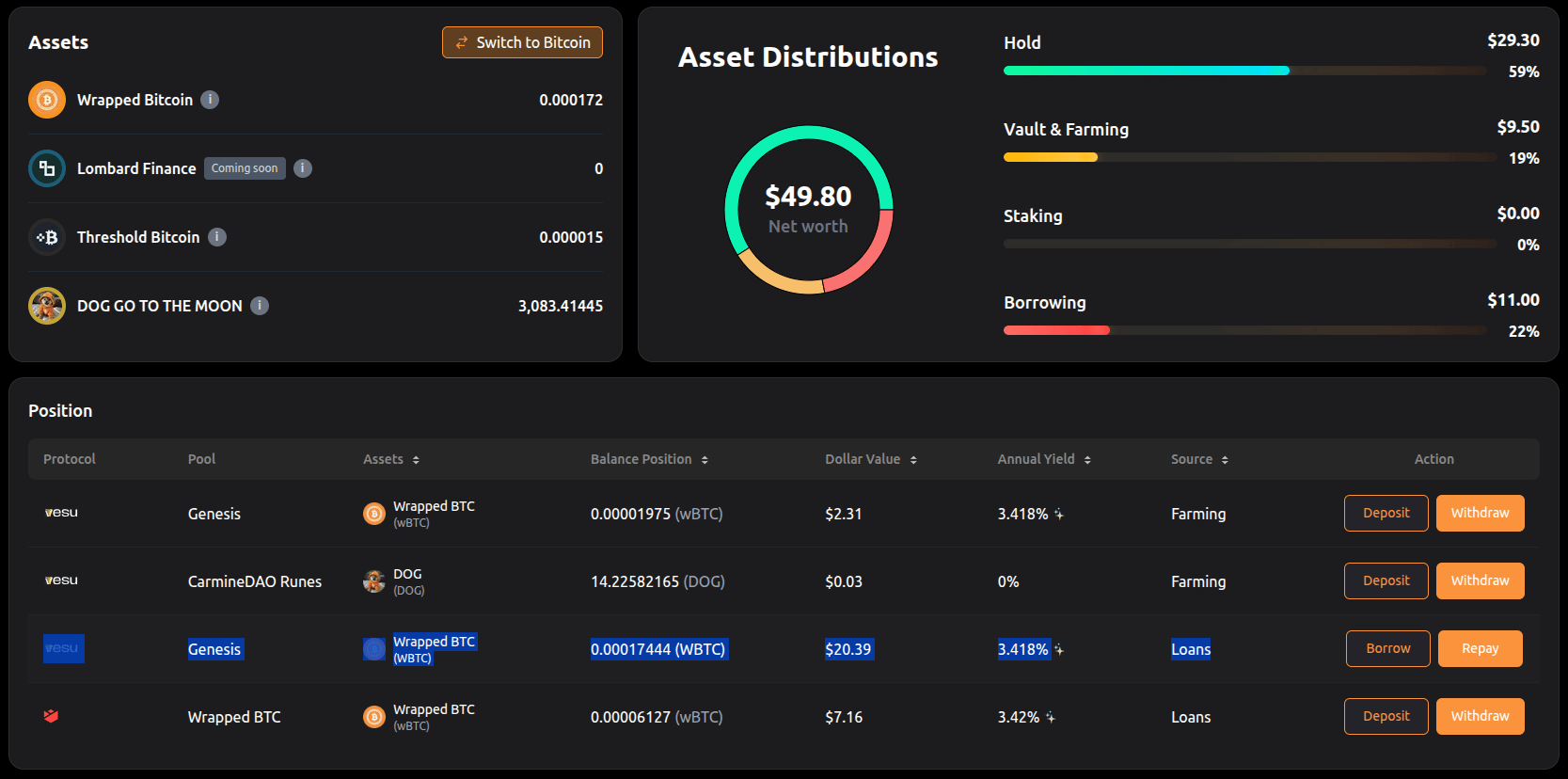Click the 0.00006127 (wBTC) balance cell
The image size is (1568, 779).
coord(657,717)
